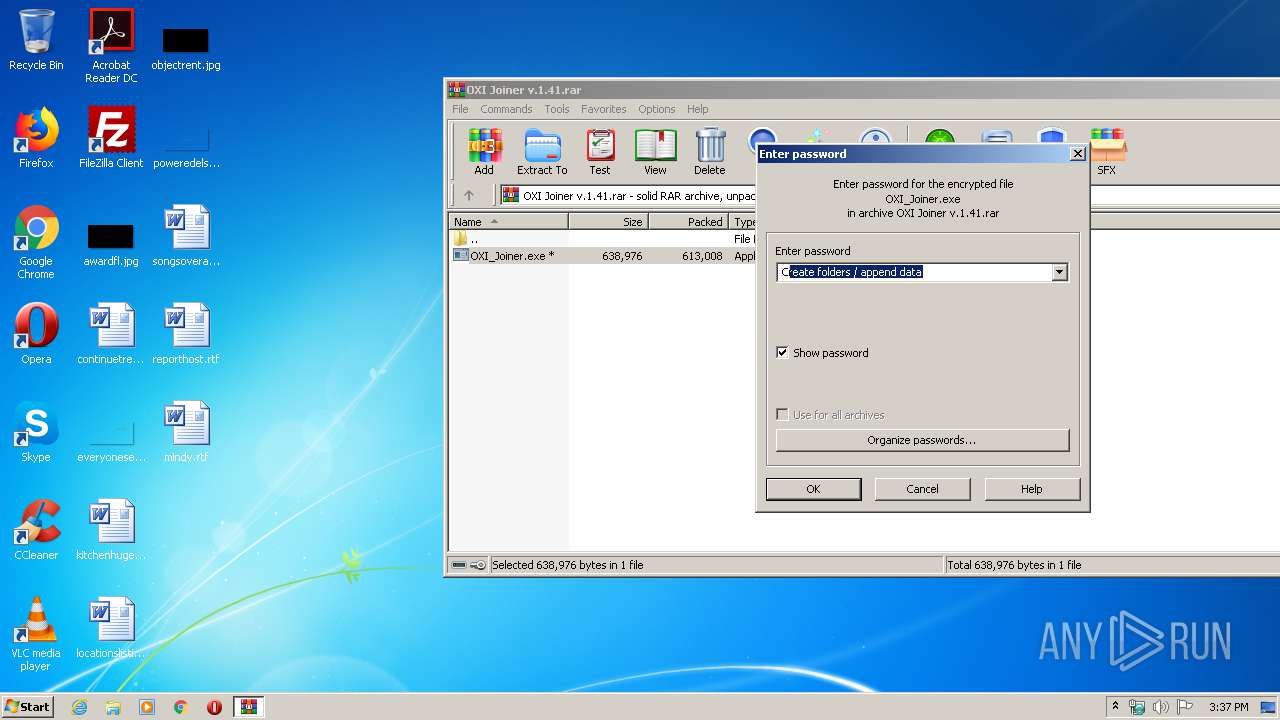Click the Organize passwords button
This screenshot has width=1280, height=720.
point(922,440)
